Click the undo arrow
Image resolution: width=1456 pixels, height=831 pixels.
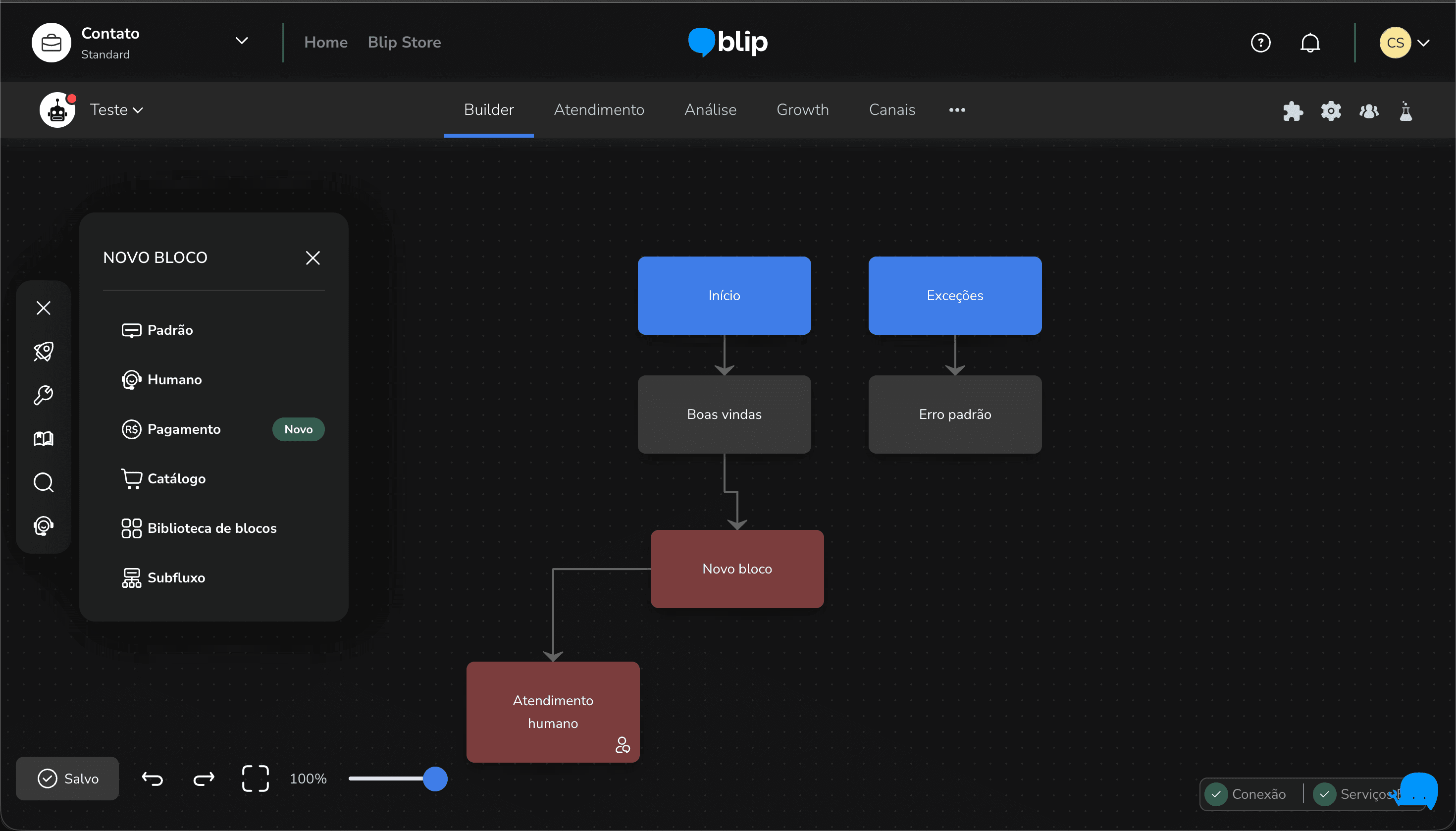(153, 779)
